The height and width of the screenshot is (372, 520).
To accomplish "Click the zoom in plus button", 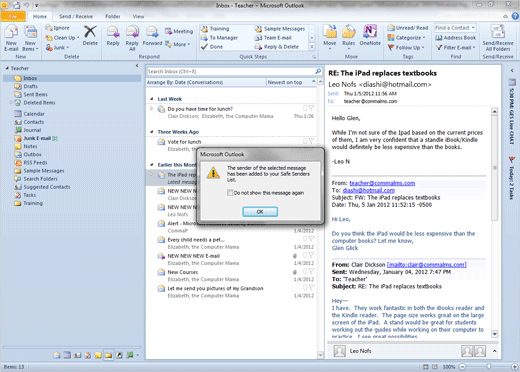I will (514, 367).
